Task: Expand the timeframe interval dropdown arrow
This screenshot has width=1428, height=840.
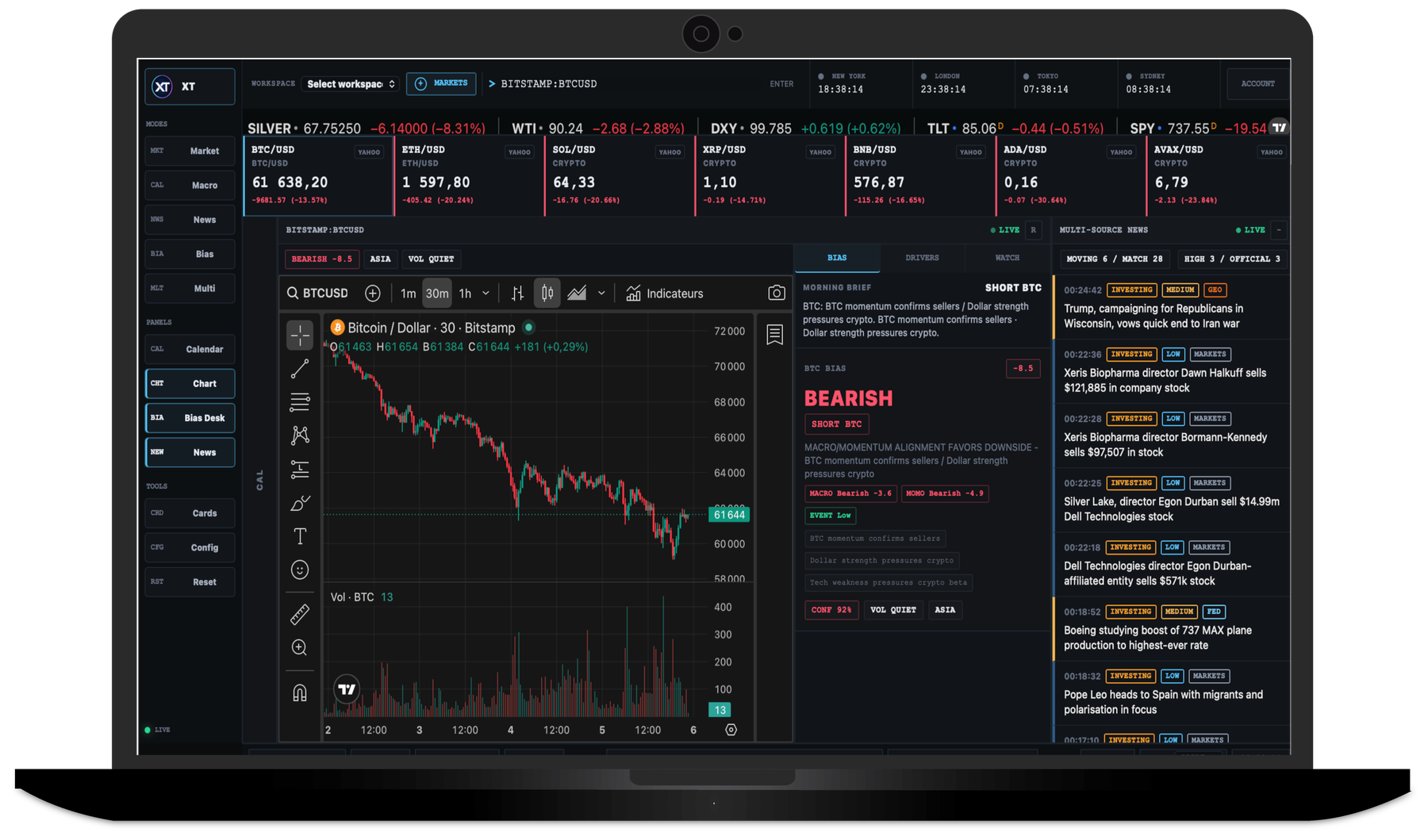Action: pos(486,293)
